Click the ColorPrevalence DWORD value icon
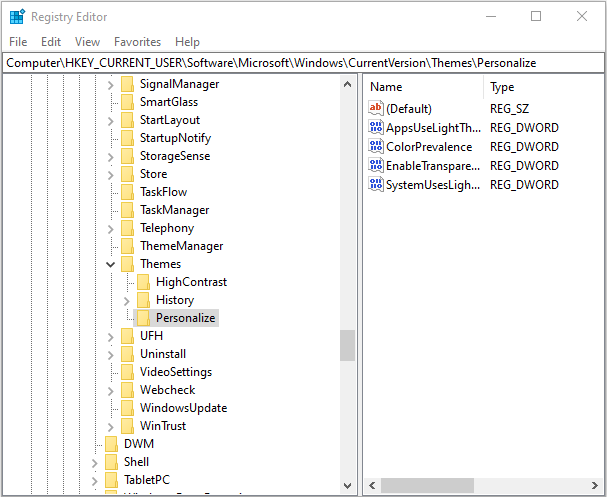This screenshot has width=607, height=497. [376, 147]
